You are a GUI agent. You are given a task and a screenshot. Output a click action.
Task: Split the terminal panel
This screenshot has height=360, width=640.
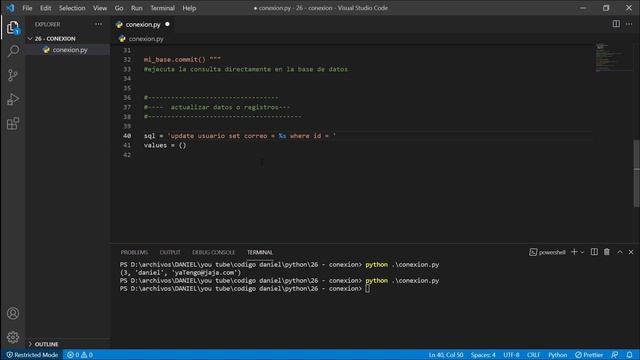tap(594, 252)
